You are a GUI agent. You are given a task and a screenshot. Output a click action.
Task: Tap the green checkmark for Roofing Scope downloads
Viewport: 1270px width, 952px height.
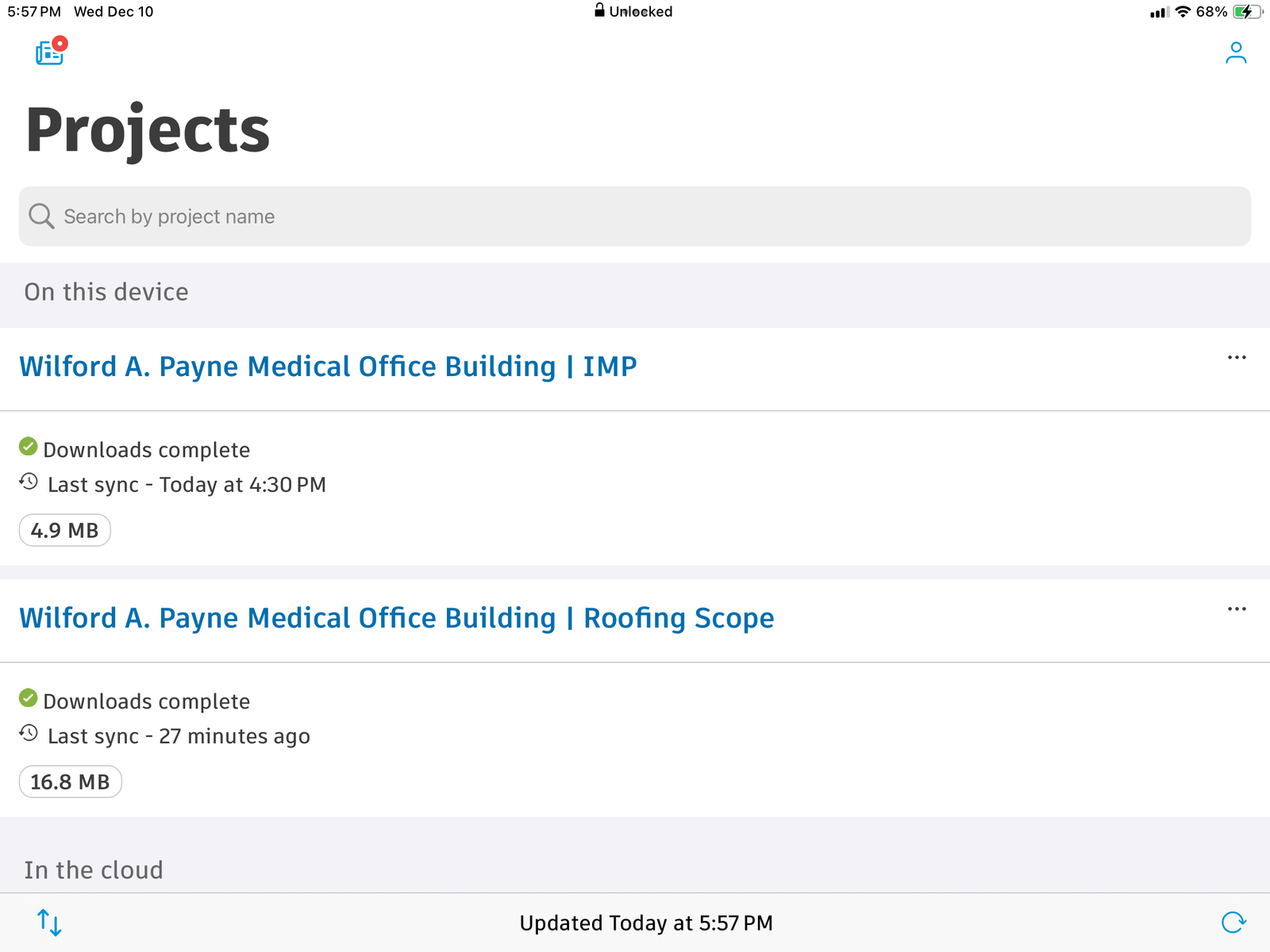[29, 700]
